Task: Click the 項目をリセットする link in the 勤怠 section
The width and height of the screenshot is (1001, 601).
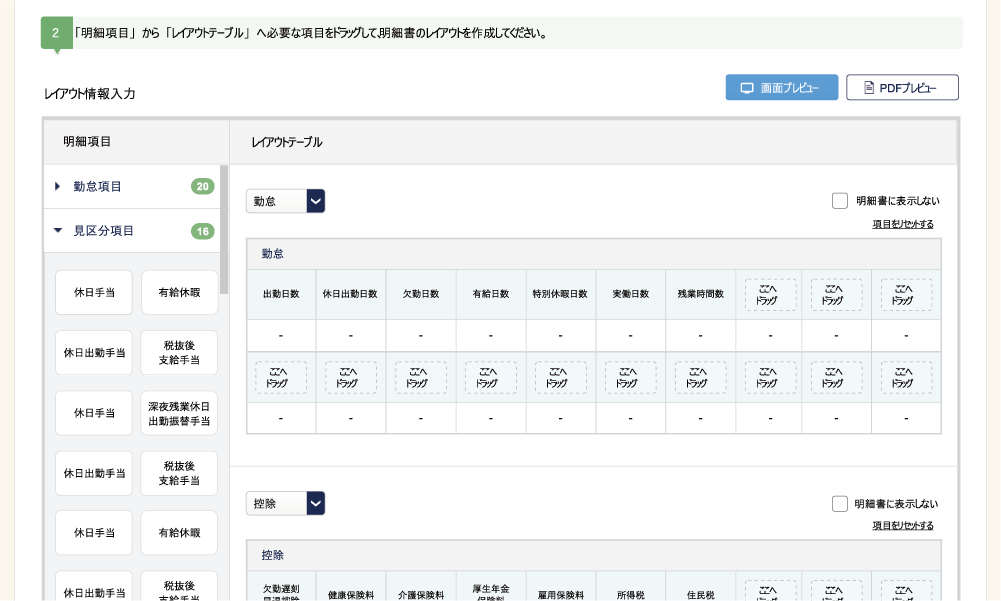Action: 901,221
